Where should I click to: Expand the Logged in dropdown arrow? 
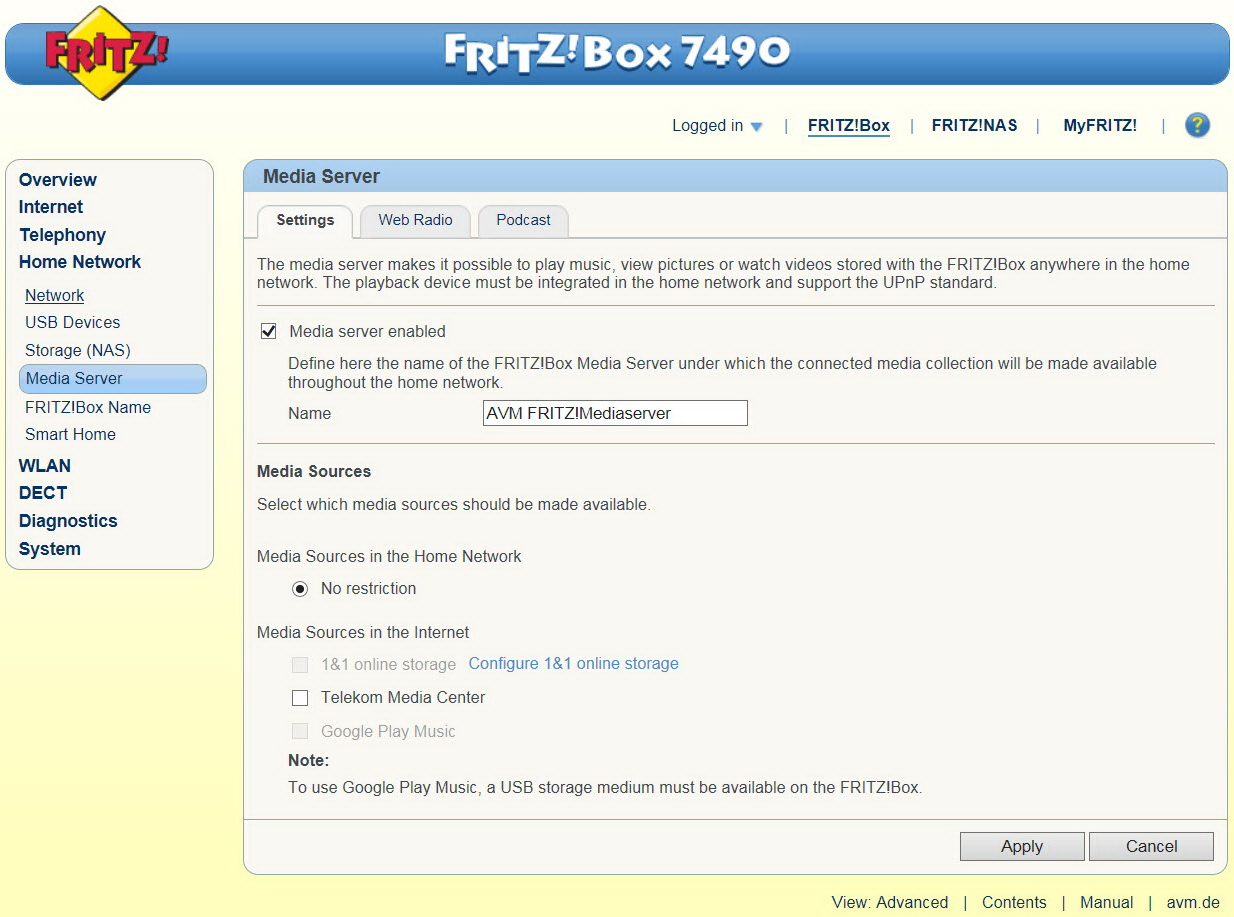point(757,127)
